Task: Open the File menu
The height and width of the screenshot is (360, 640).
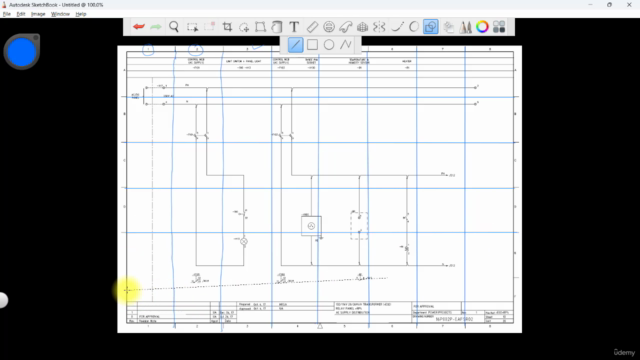Action: coord(7,14)
